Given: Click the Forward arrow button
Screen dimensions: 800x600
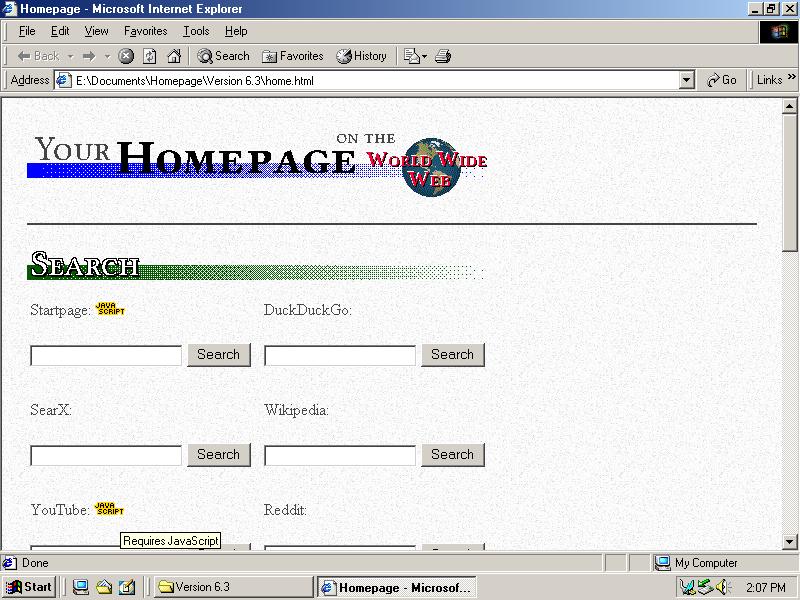Looking at the screenshot, I should point(89,56).
